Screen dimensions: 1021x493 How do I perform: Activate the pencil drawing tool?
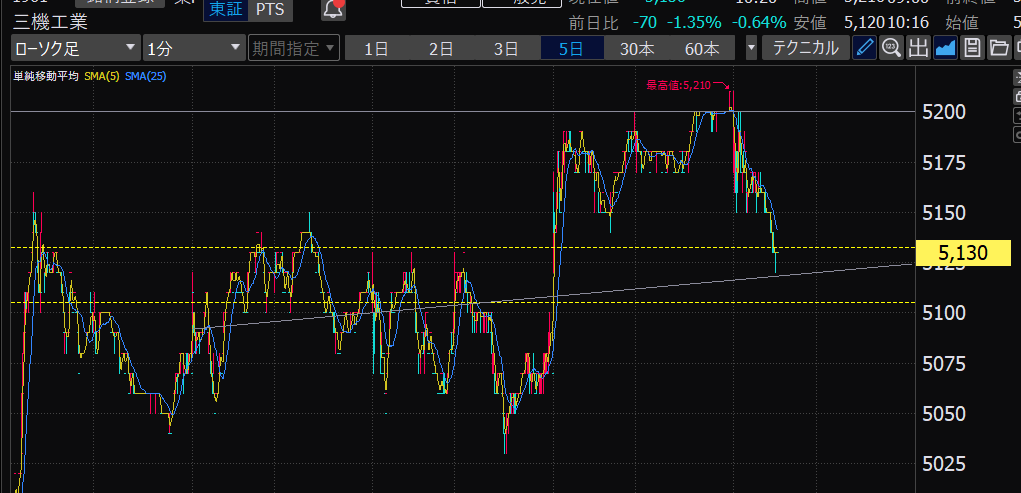pyautogui.click(x=865, y=48)
